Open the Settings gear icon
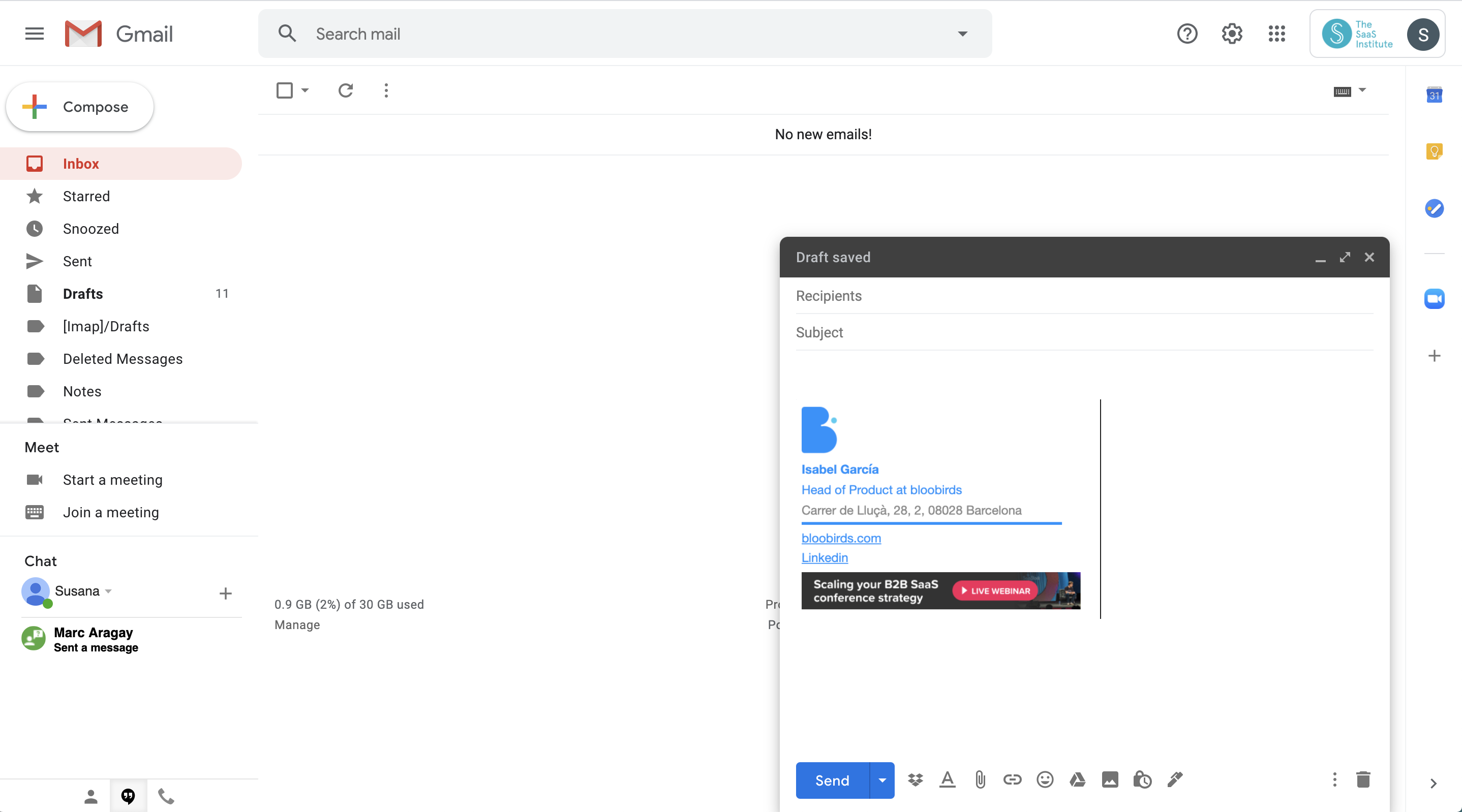Viewport: 1462px width, 812px height. pos(1232,34)
